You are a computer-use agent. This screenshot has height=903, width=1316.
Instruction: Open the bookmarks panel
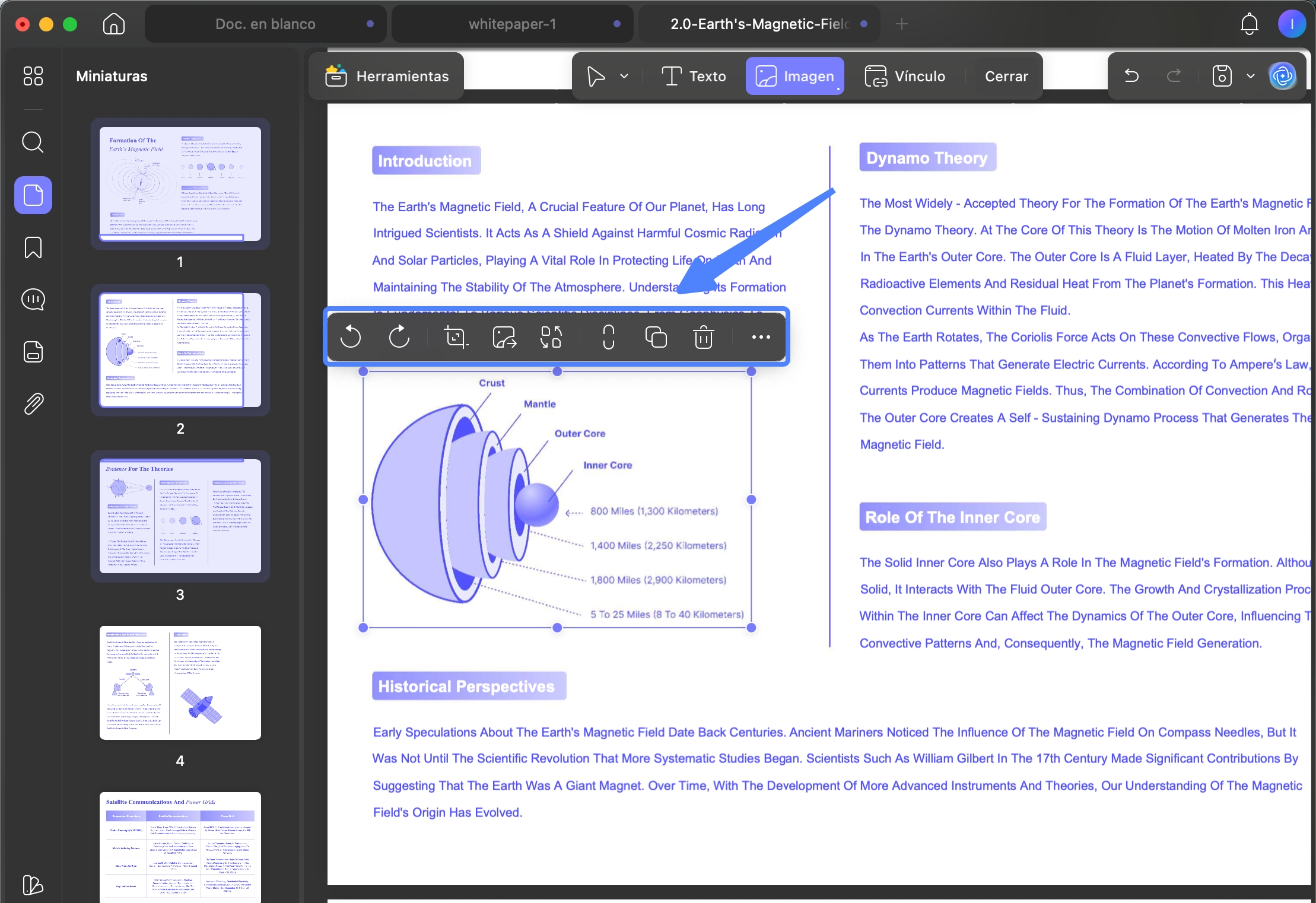33,247
